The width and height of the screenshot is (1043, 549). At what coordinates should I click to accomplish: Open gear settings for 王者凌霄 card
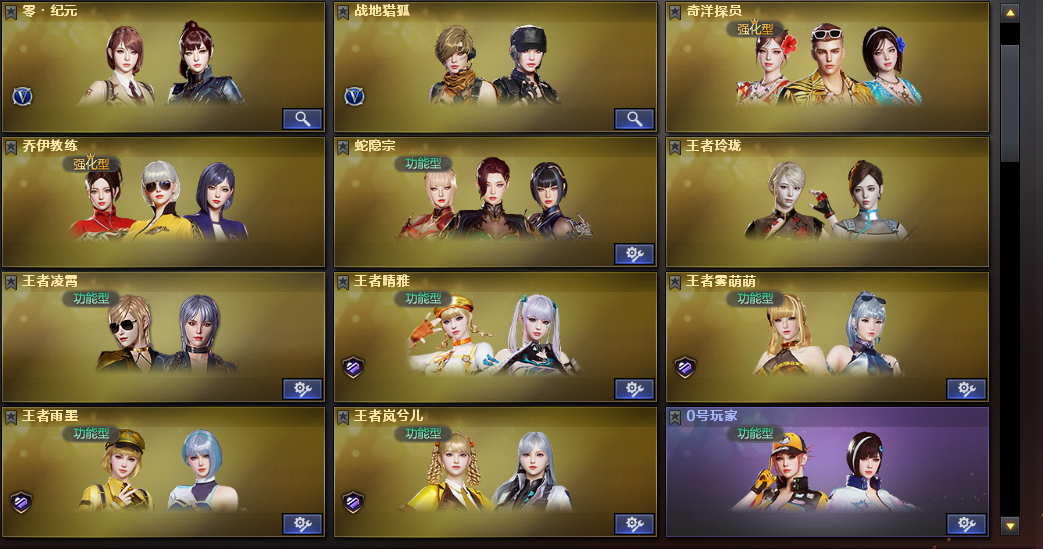[302, 389]
